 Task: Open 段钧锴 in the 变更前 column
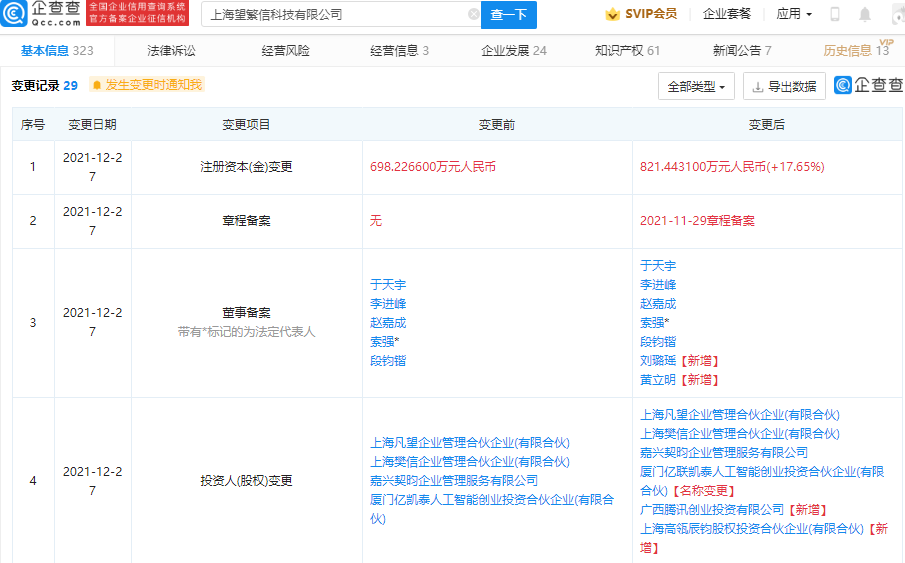[x=388, y=361]
